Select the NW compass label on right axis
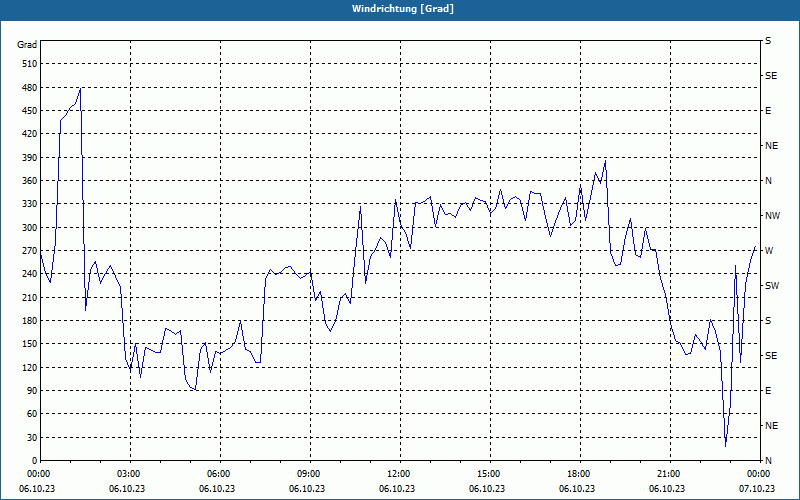This screenshot has width=800, height=500. coord(772,216)
